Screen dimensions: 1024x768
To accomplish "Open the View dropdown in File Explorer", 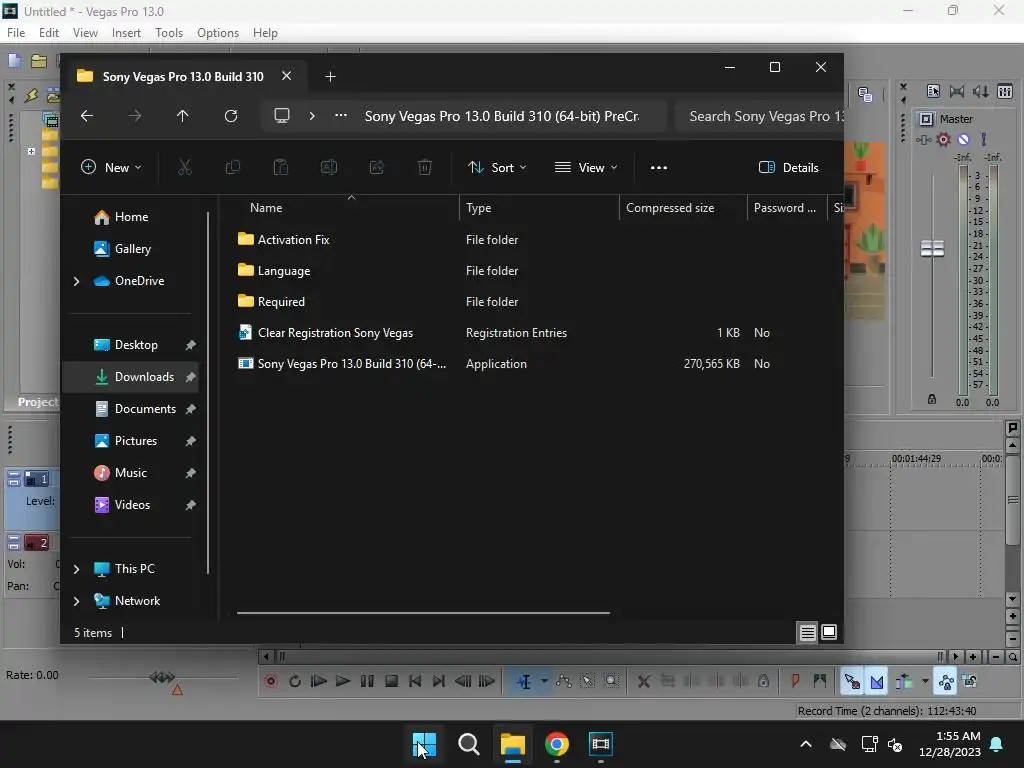I will [x=586, y=168].
